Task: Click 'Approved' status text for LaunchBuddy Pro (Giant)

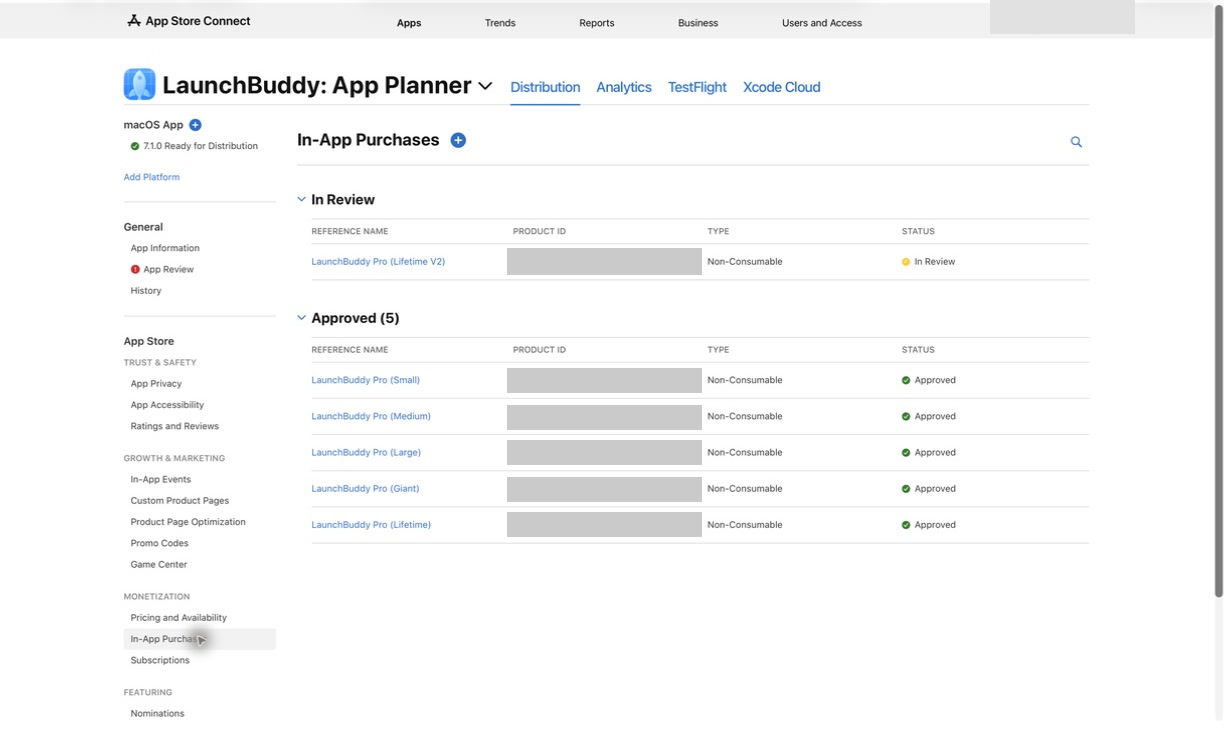Action: (935, 489)
